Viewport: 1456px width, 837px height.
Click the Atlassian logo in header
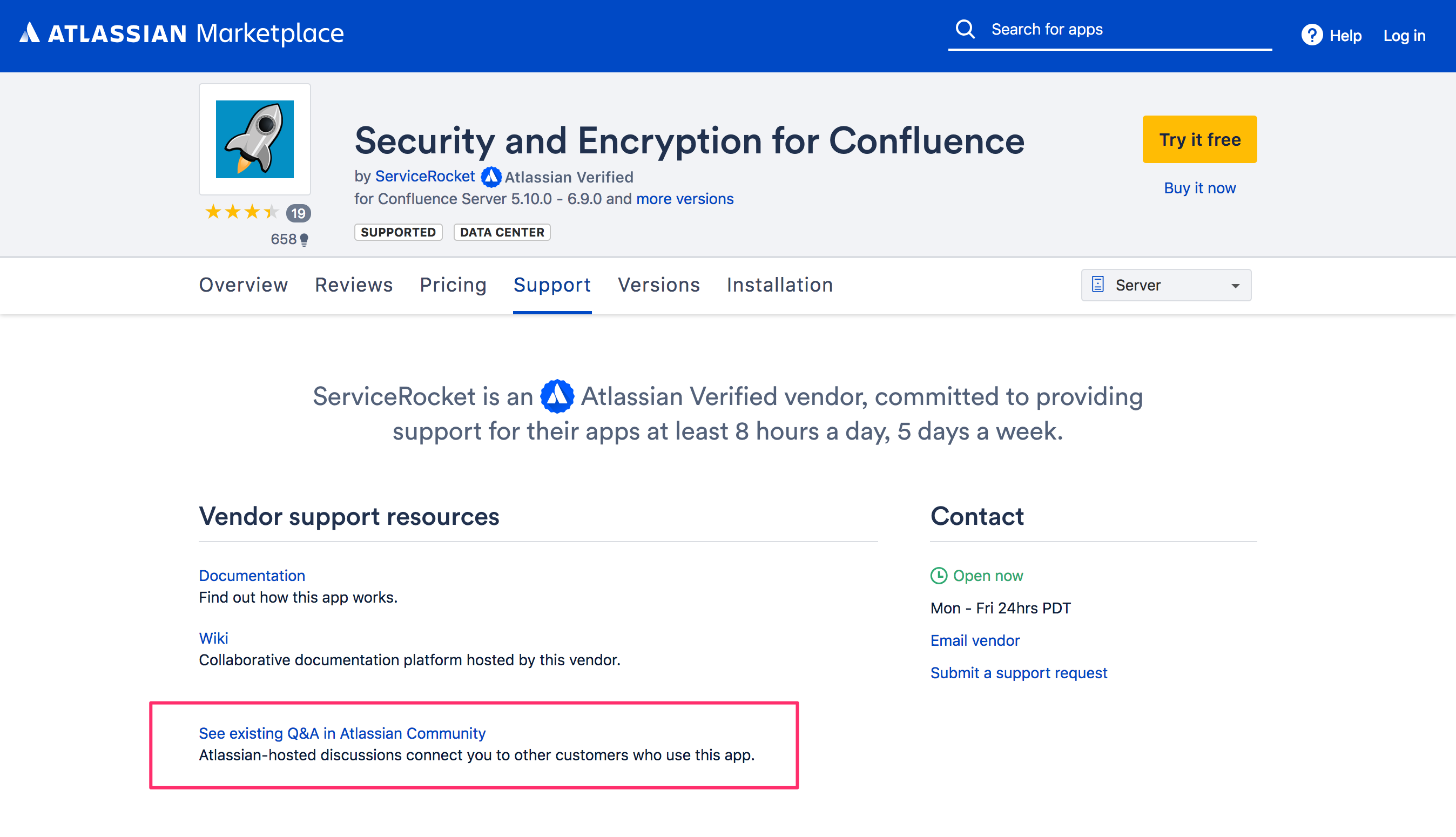[29, 33]
